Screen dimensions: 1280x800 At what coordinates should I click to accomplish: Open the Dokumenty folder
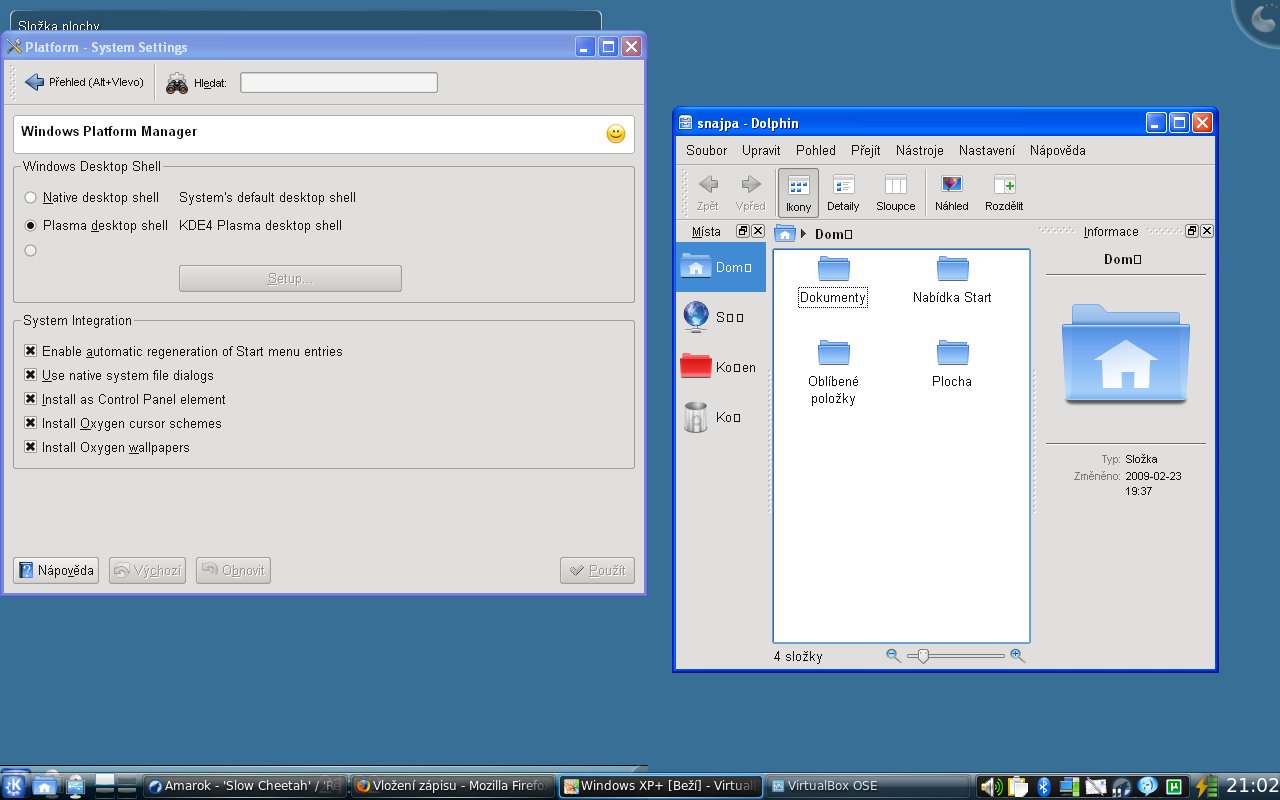[833, 281]
